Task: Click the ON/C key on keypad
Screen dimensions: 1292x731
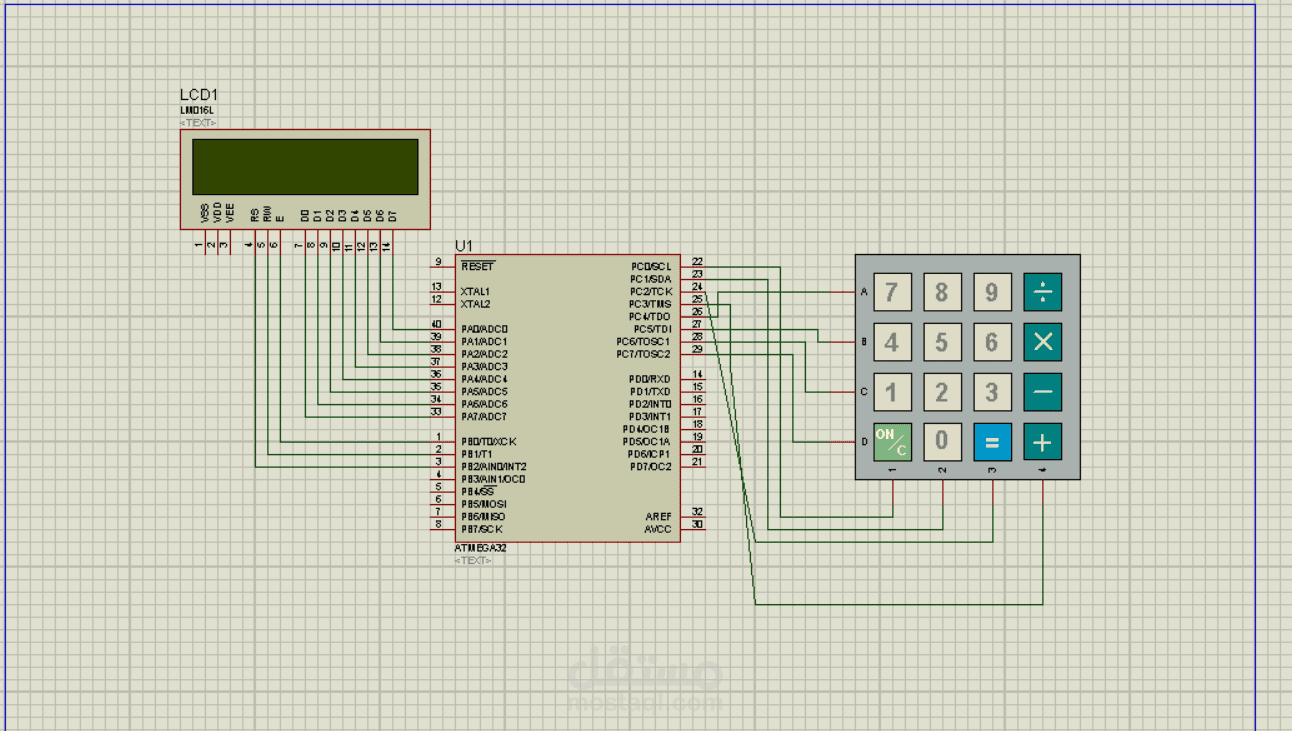Action: (892, 442)
